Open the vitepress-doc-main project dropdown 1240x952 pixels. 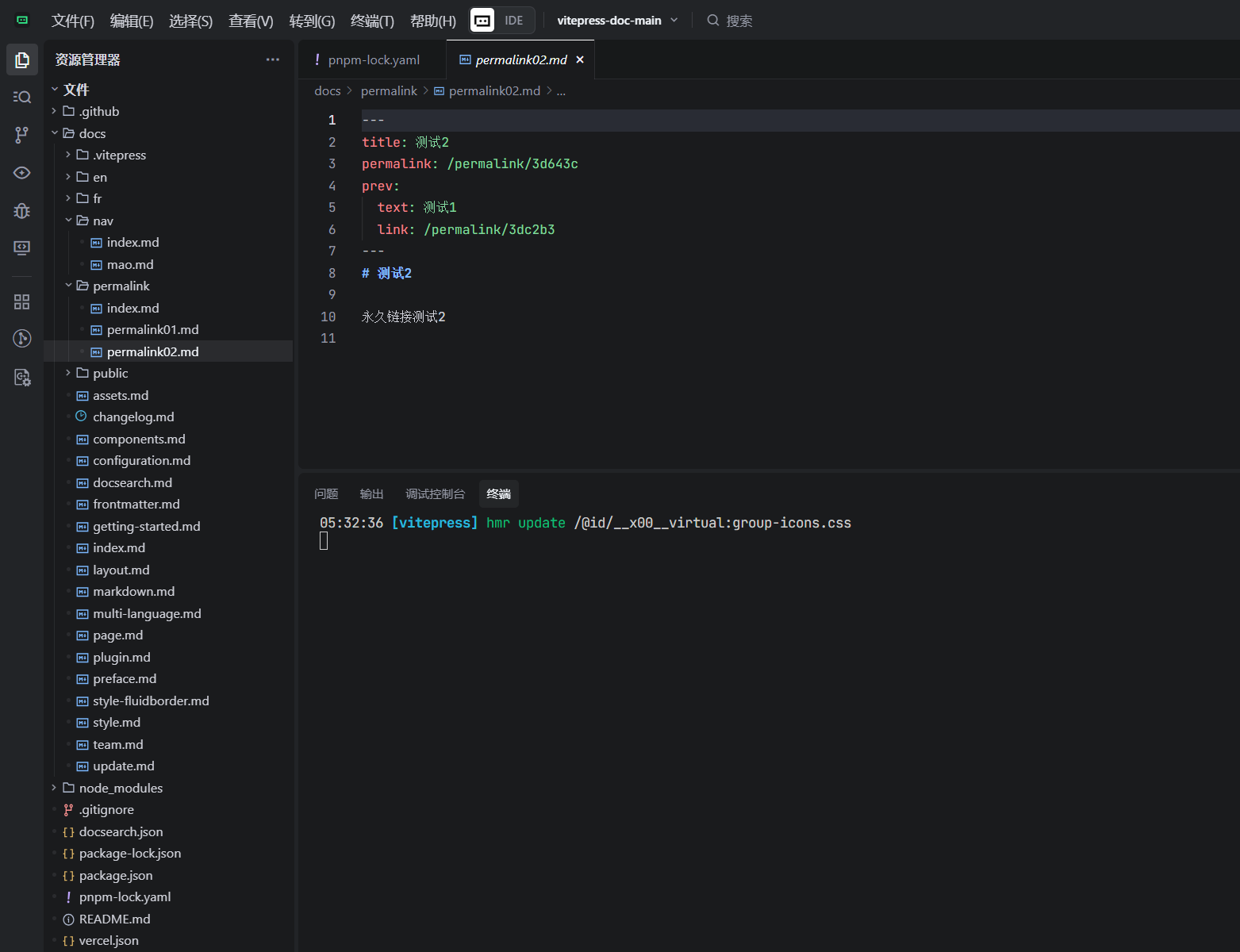(617, 21)
